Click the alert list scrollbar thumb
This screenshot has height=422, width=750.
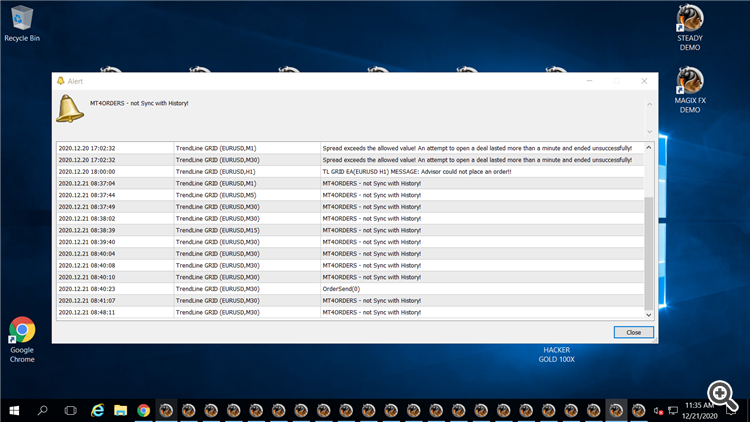649,254
